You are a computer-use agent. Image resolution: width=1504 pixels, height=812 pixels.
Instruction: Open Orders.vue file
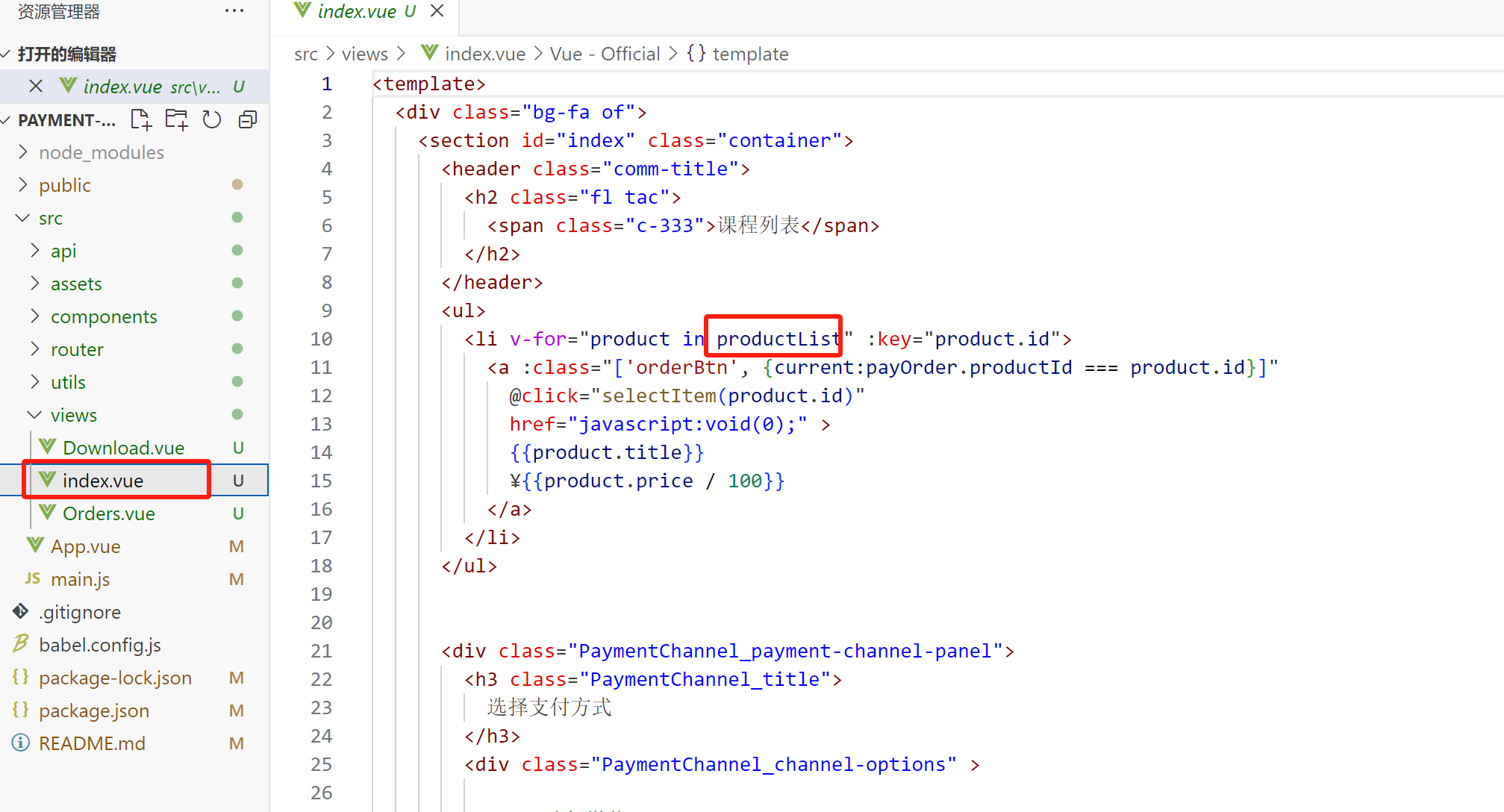[x=108, y=513]
